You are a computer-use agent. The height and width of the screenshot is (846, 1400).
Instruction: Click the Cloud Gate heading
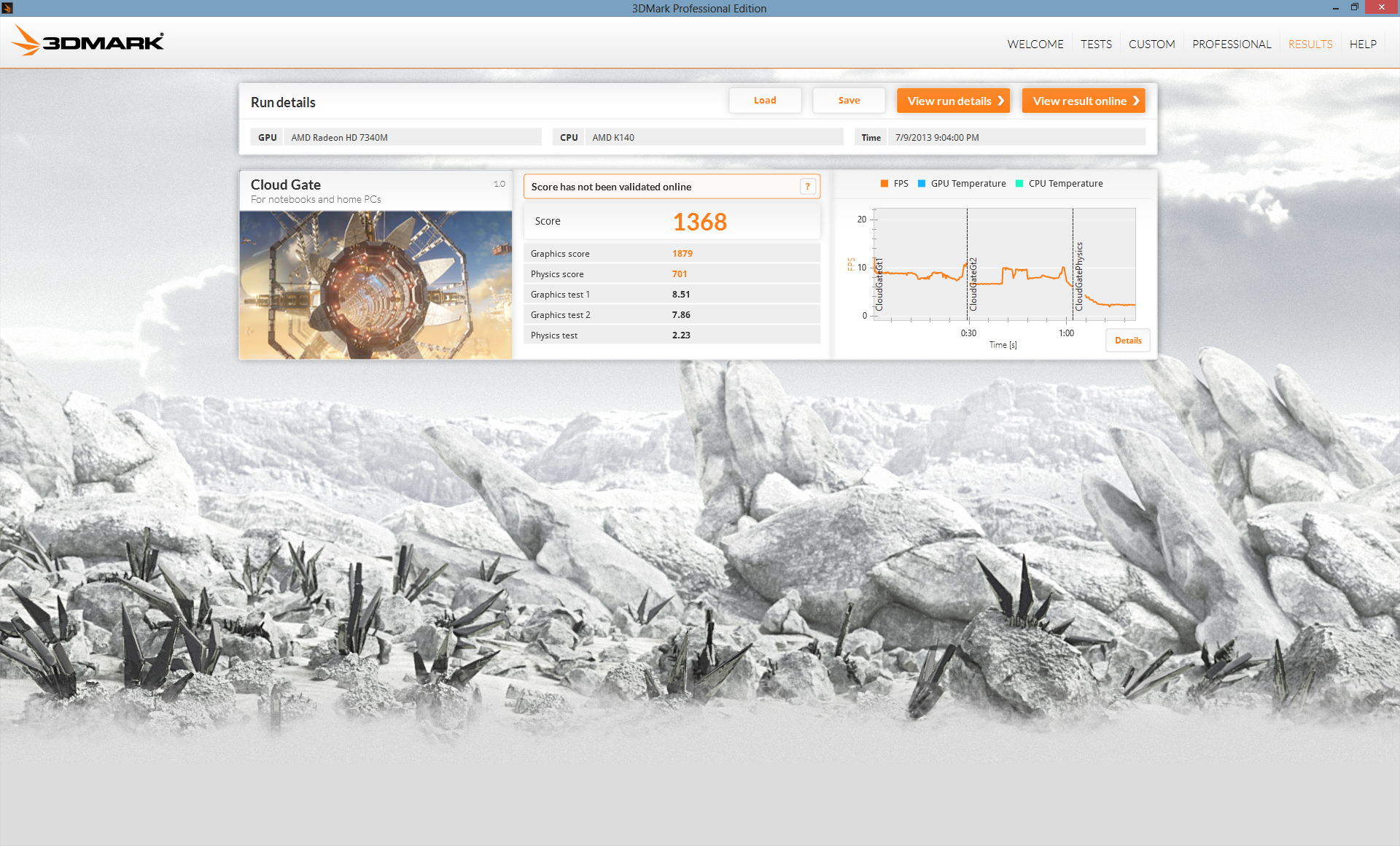(x=286, y=185)
